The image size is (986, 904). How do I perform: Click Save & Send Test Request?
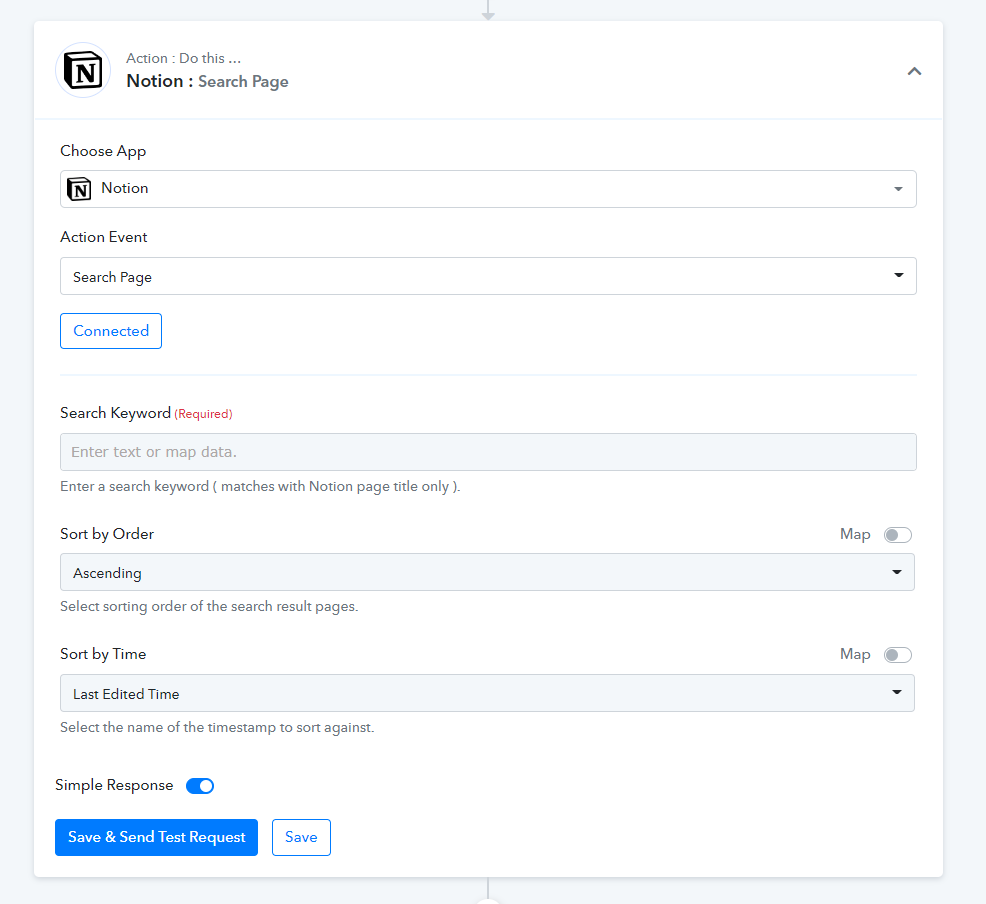click(157, 837)
